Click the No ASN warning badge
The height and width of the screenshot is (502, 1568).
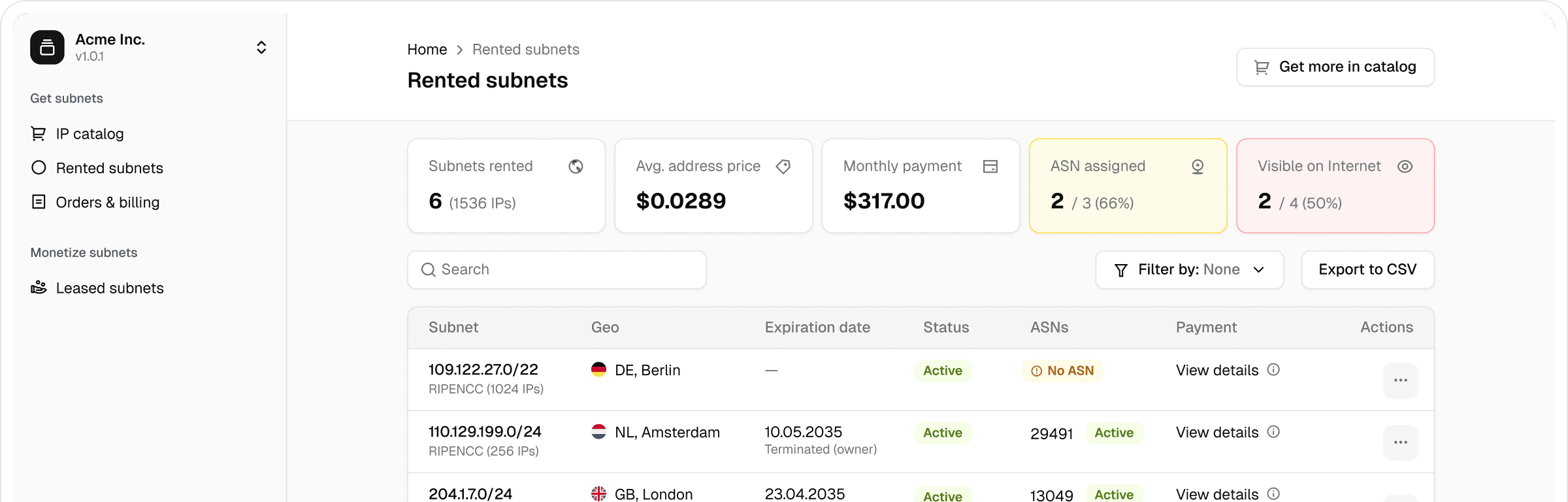[1062, 371]
